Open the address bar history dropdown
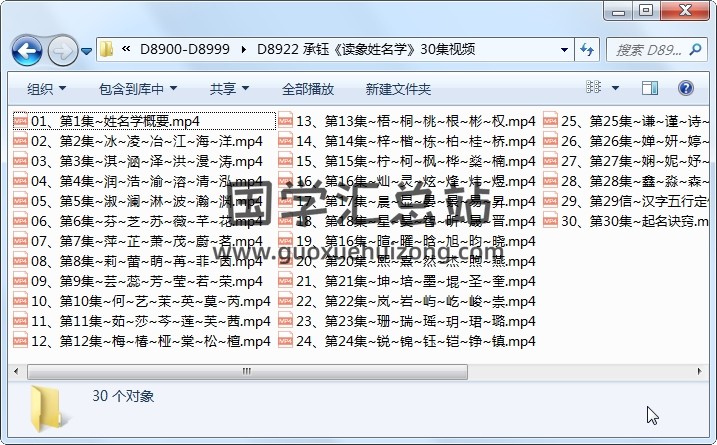 (564, 49)
